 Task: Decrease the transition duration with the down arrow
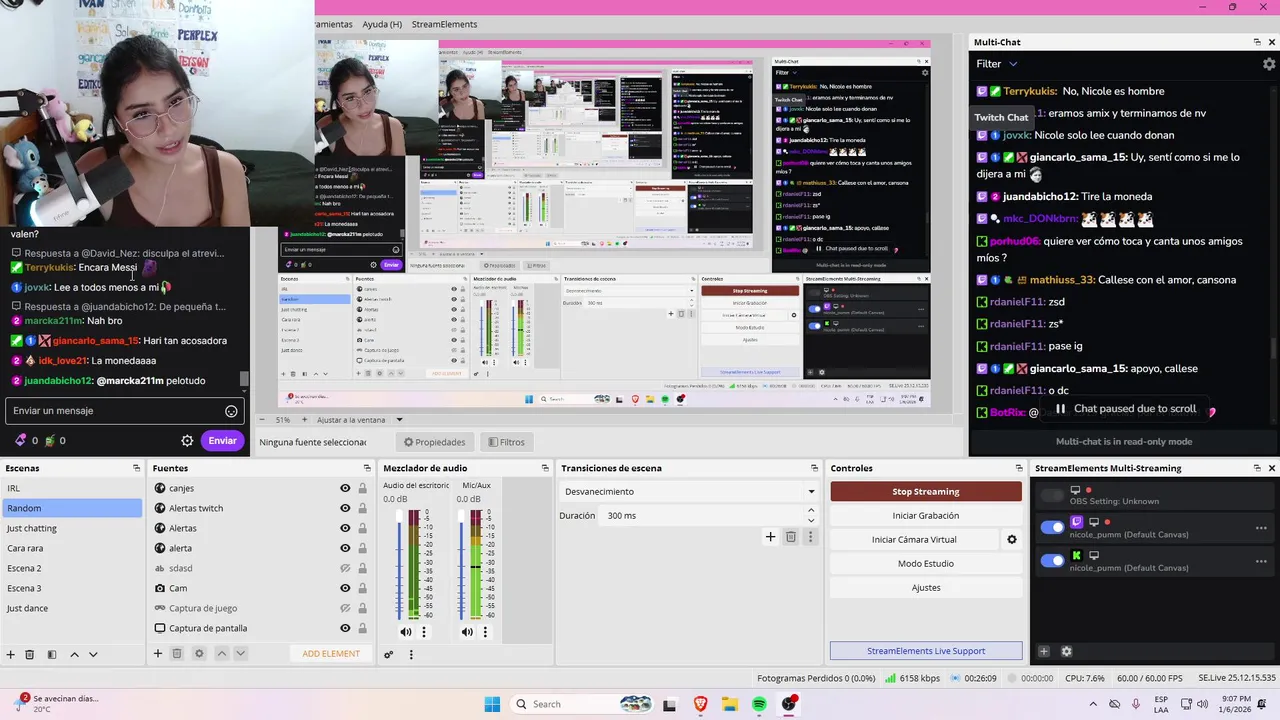pos(811,520)
